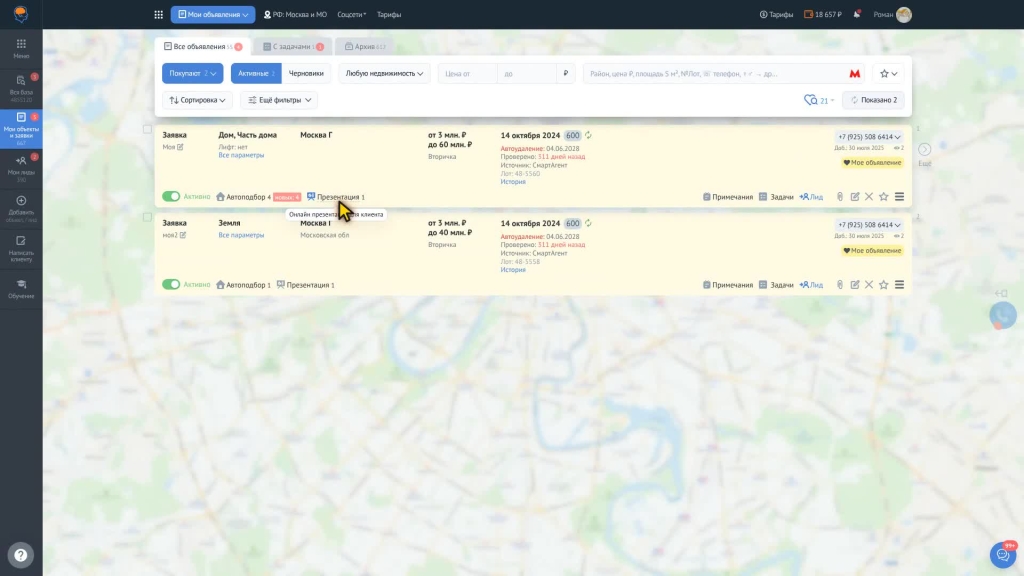
Task: Refresh date icon in Дом, Часть дома row
Action: (x=588, y=135)
